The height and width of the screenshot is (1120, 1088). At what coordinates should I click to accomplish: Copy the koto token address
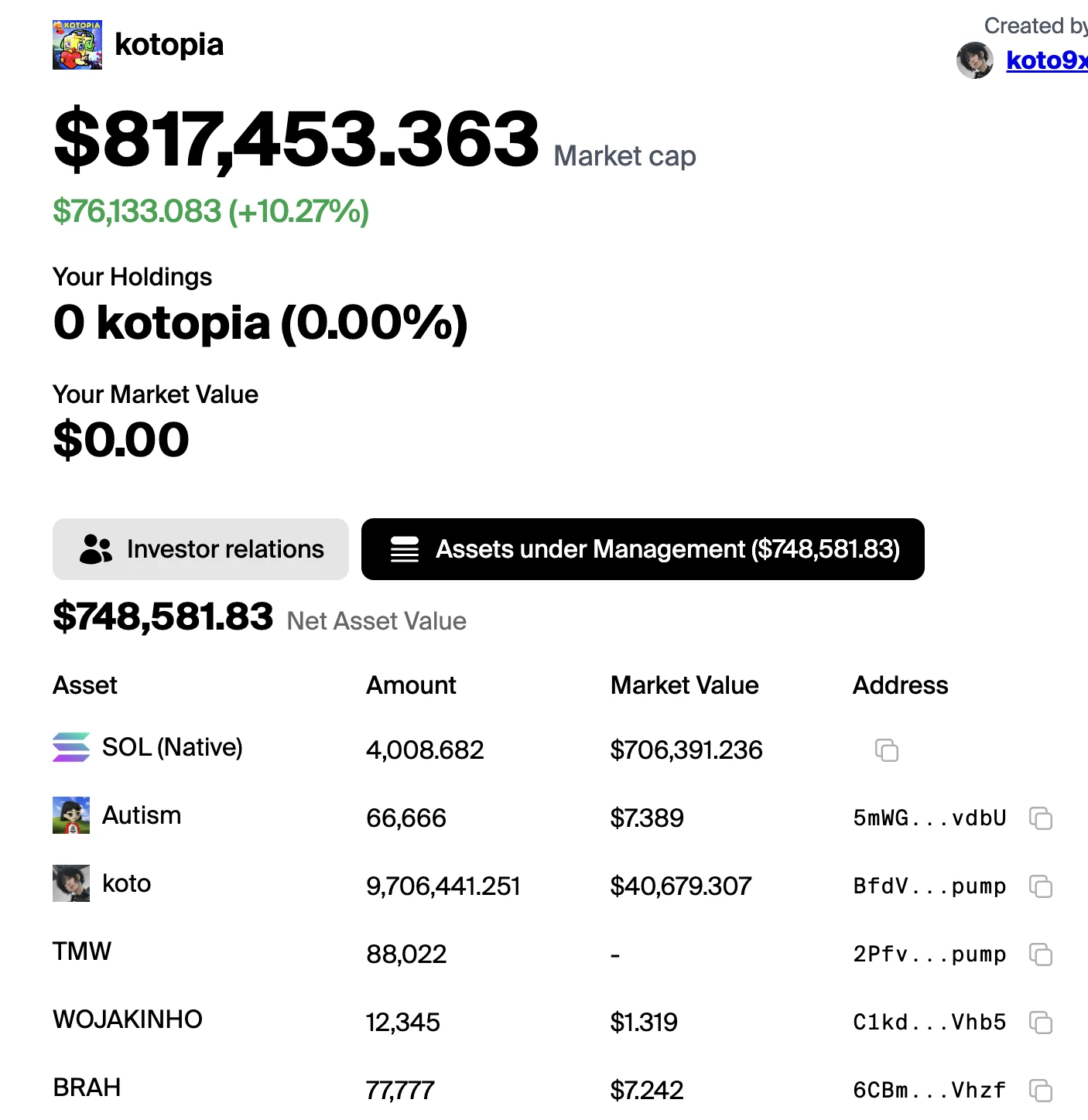tap(1041, 886)
